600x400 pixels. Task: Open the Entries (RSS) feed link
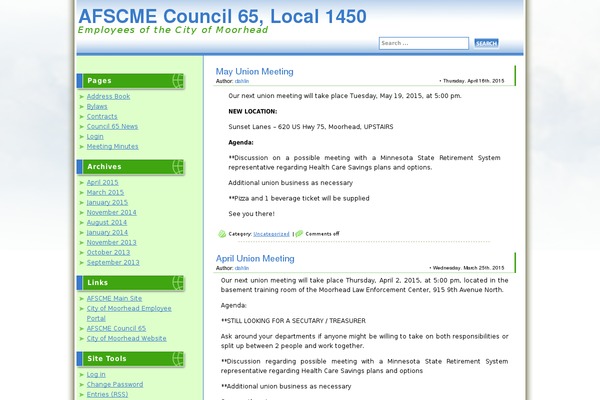pyautogui.click(x=107, y=395)
